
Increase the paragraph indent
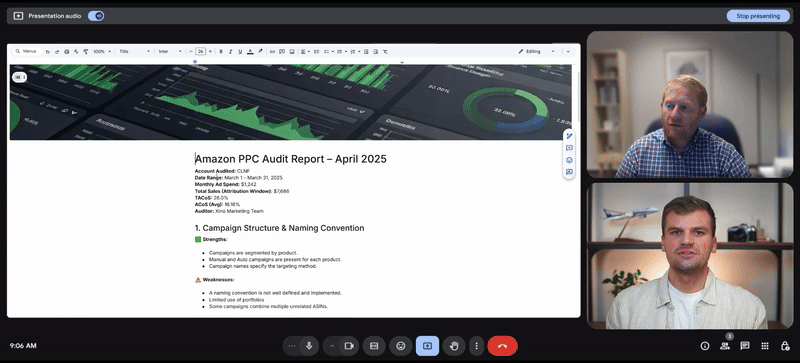coord(376,52)
